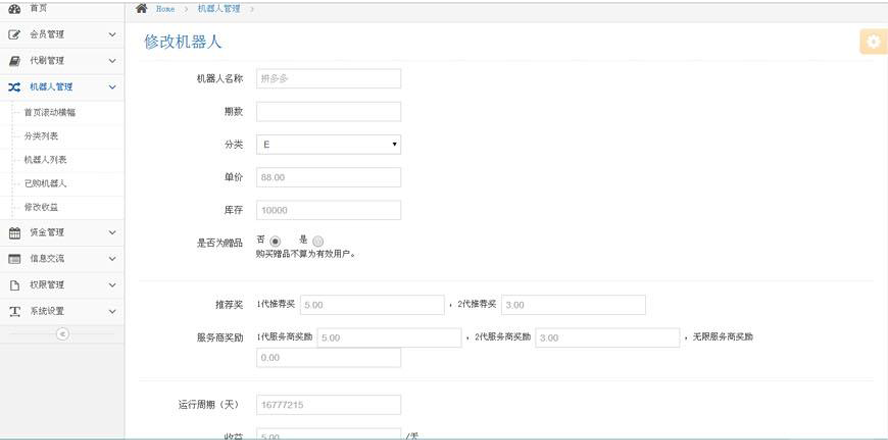Click the book icon beside 代刷管理
This screenshot has height=440, width=888.
click(15, 61)
